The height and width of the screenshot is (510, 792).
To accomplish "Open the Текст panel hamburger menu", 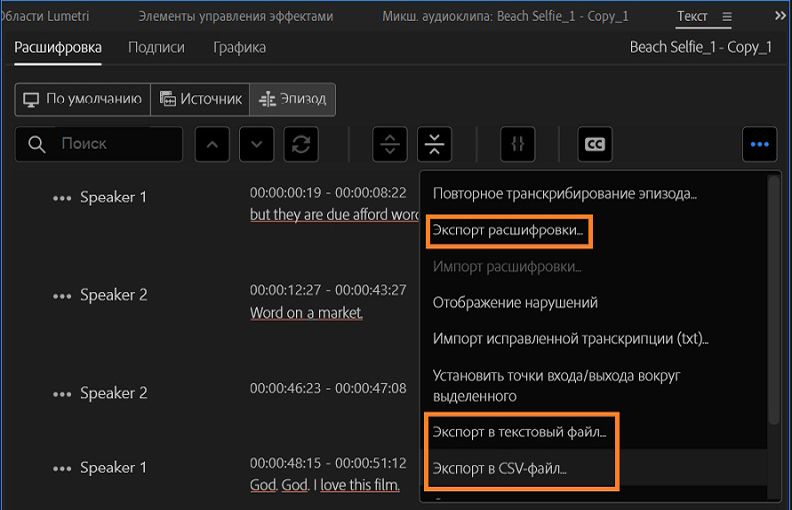I will (x=727, y=17).
